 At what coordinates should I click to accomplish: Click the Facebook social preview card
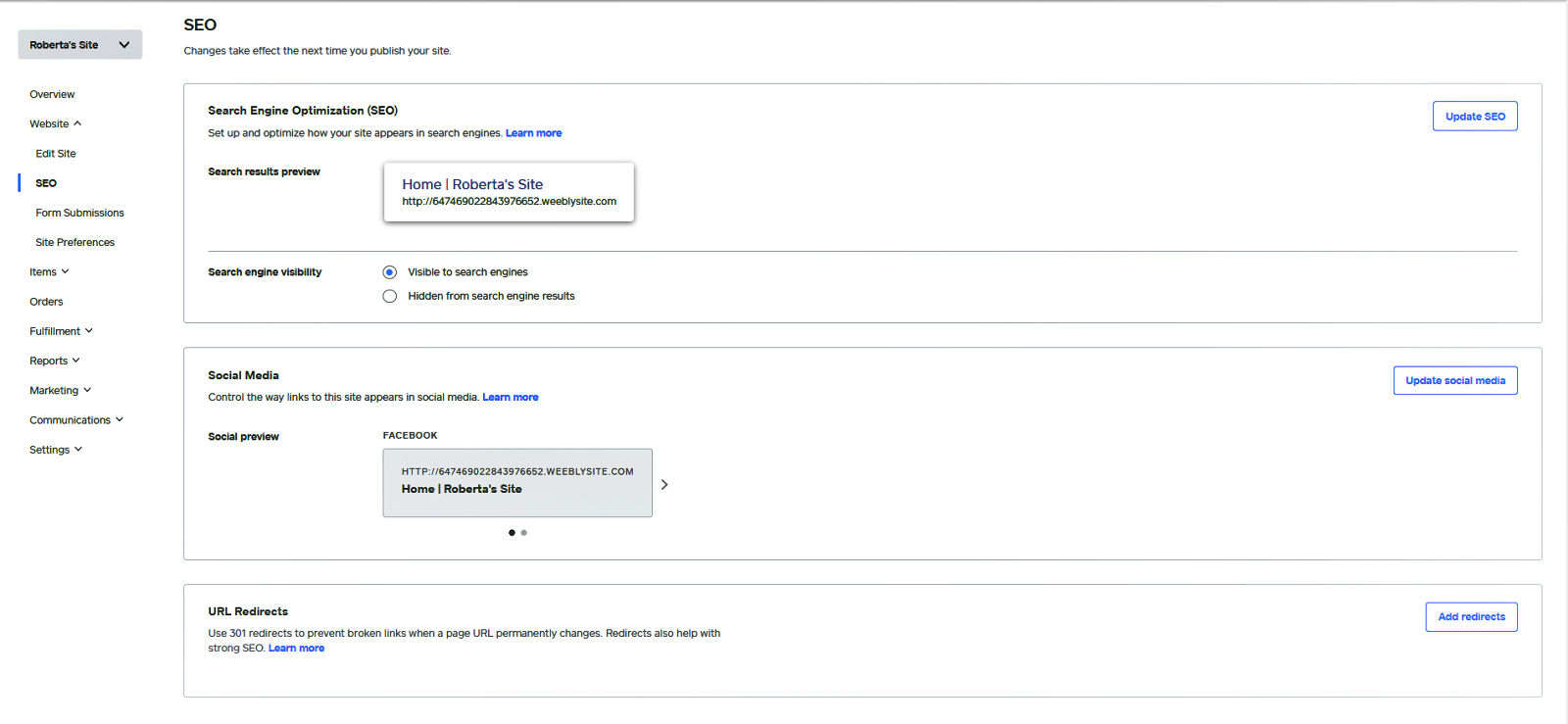pyautogui.click(x=517, y=483)
